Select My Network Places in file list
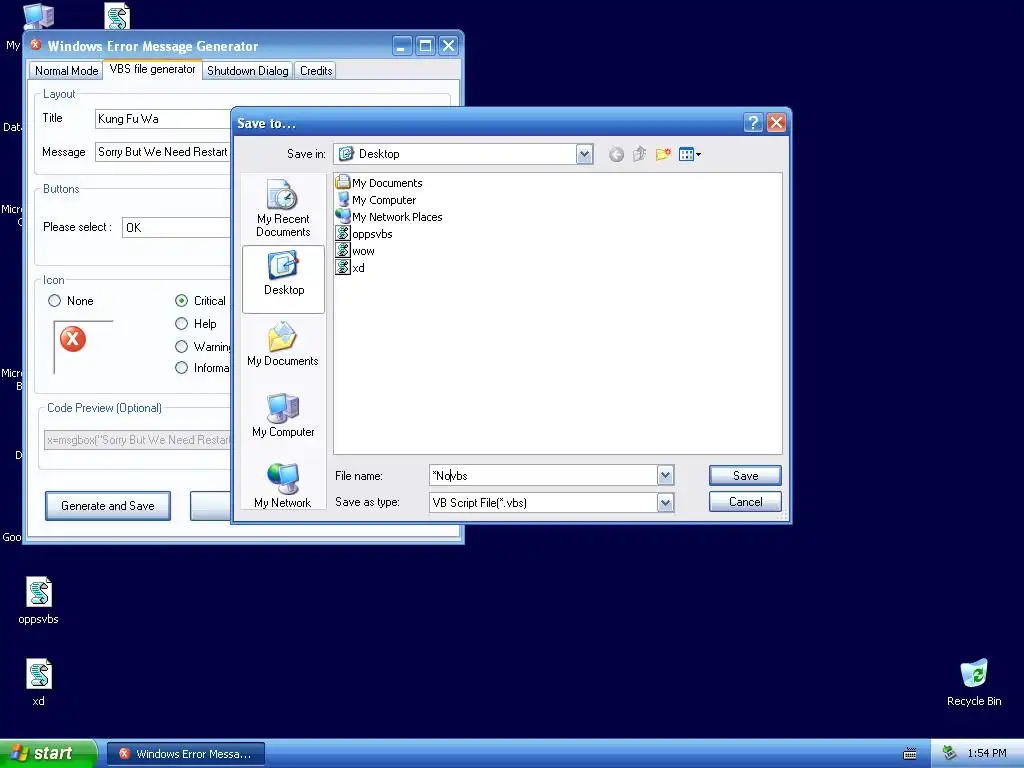This screenshot has height=768, width=1024. [x=389, y=217]
